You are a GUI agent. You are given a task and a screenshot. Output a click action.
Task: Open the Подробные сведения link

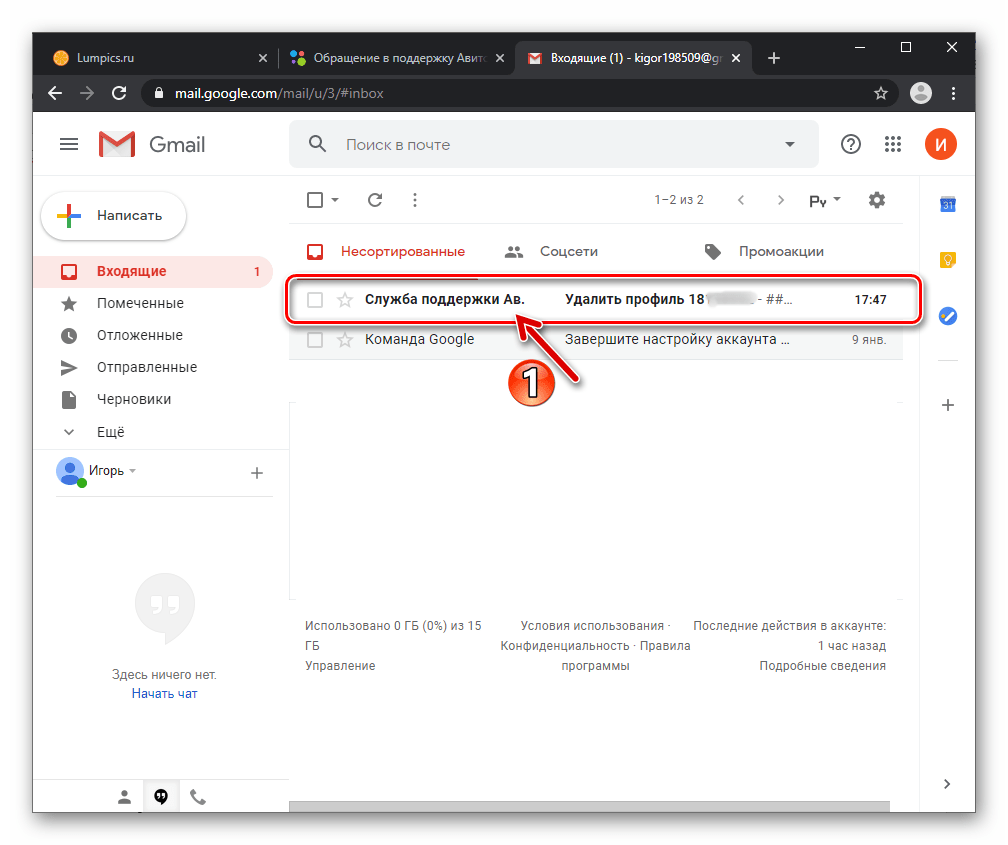[x=822, y=666]
